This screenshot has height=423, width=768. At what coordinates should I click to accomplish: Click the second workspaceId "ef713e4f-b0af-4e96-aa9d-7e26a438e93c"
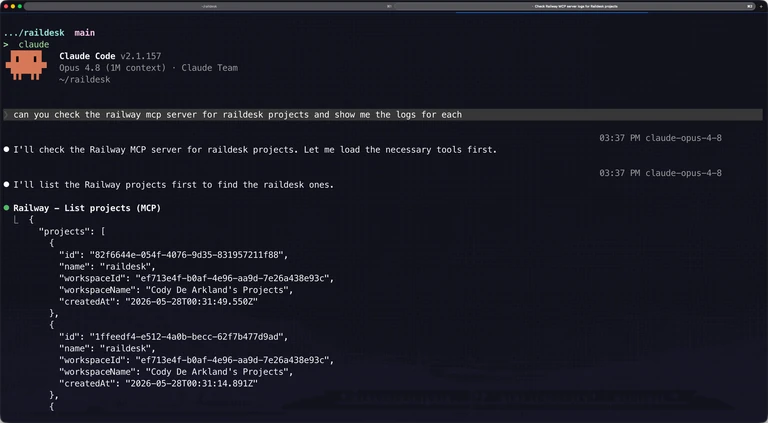(232, 360)
